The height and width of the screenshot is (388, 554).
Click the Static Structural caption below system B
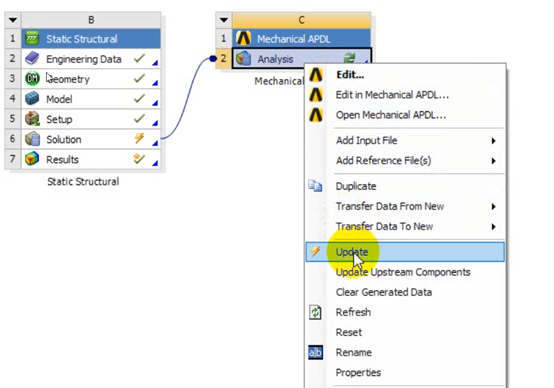tap(83, 182)
